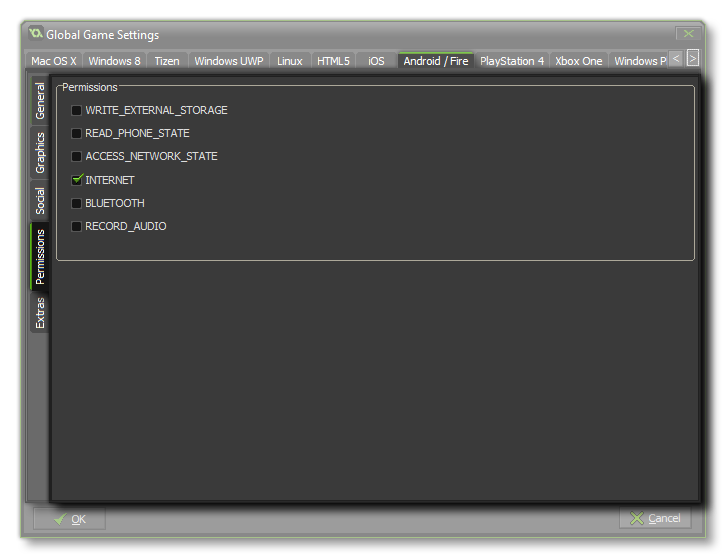Open the General side tab

[x=40, y=101]
